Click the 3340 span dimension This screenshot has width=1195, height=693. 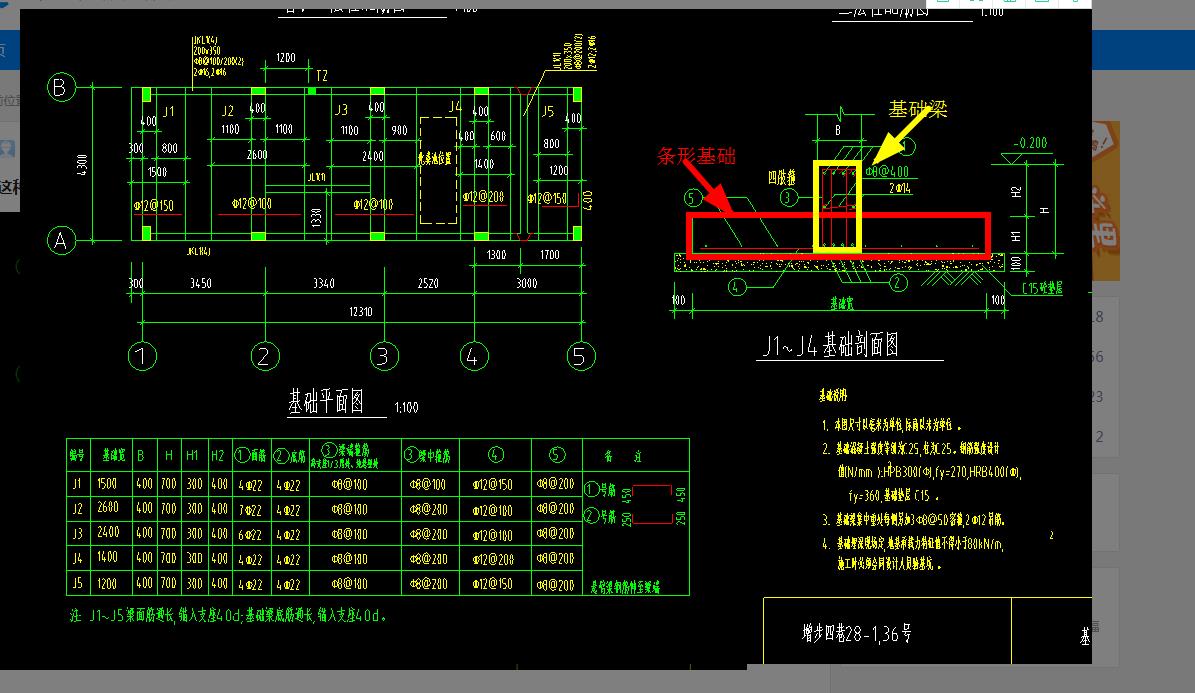click(324, 284)
